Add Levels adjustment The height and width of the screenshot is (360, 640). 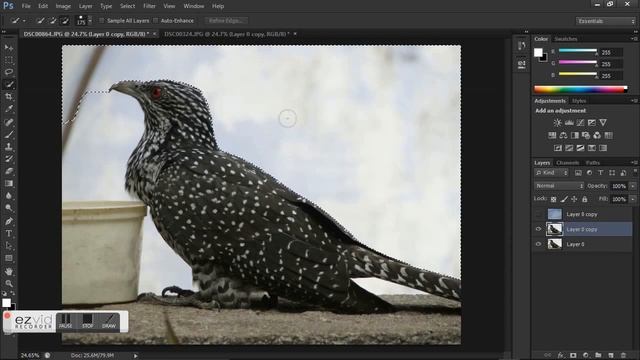pos(569,122)
